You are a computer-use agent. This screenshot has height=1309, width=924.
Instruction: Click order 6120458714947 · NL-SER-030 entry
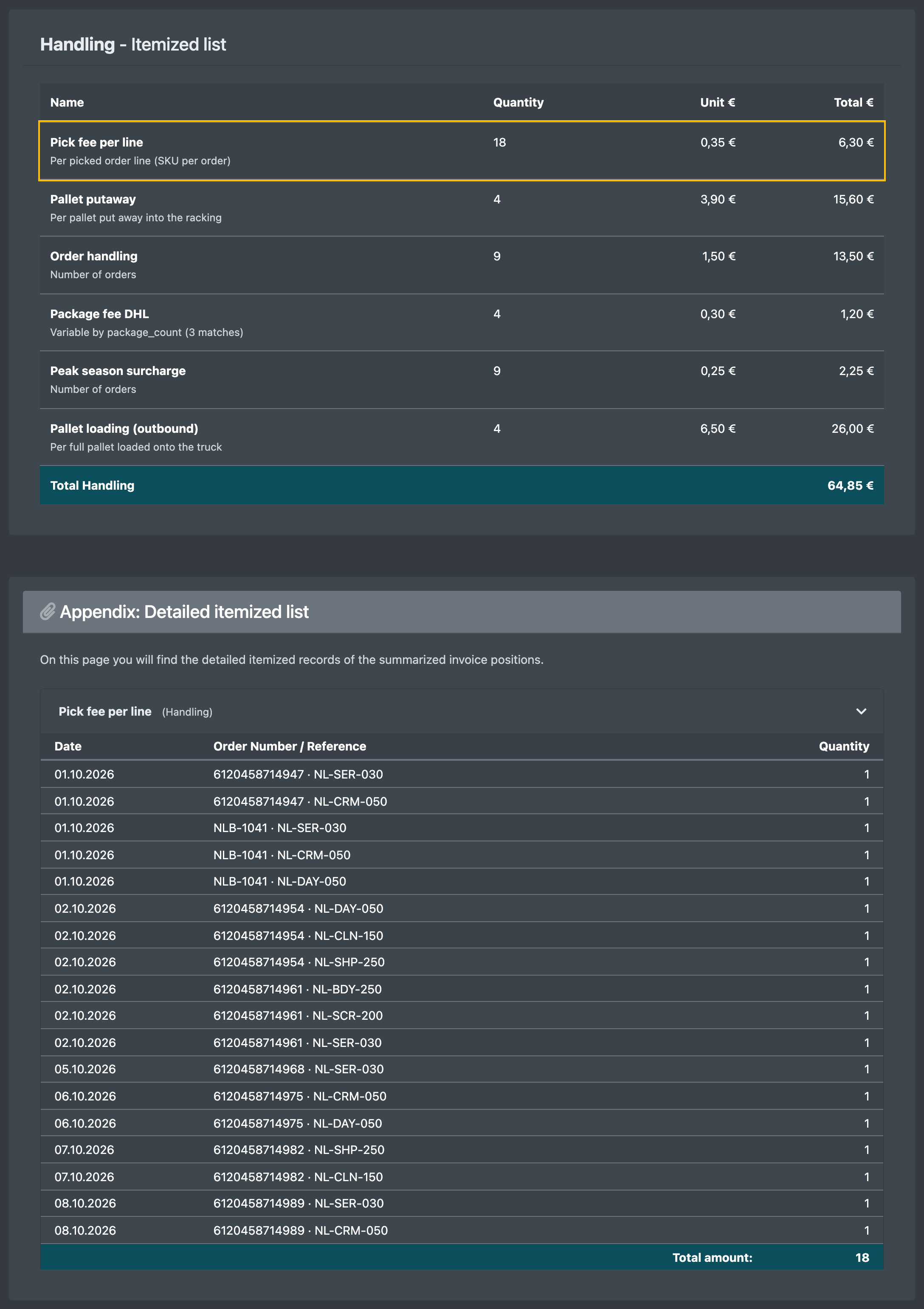298,774
